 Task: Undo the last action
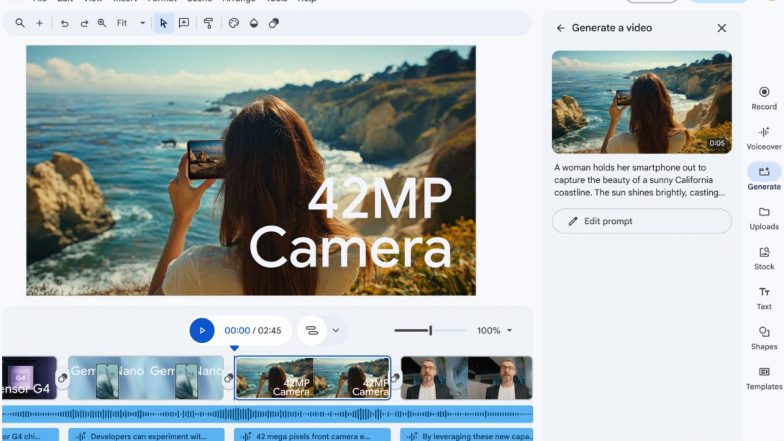point(64,23)
